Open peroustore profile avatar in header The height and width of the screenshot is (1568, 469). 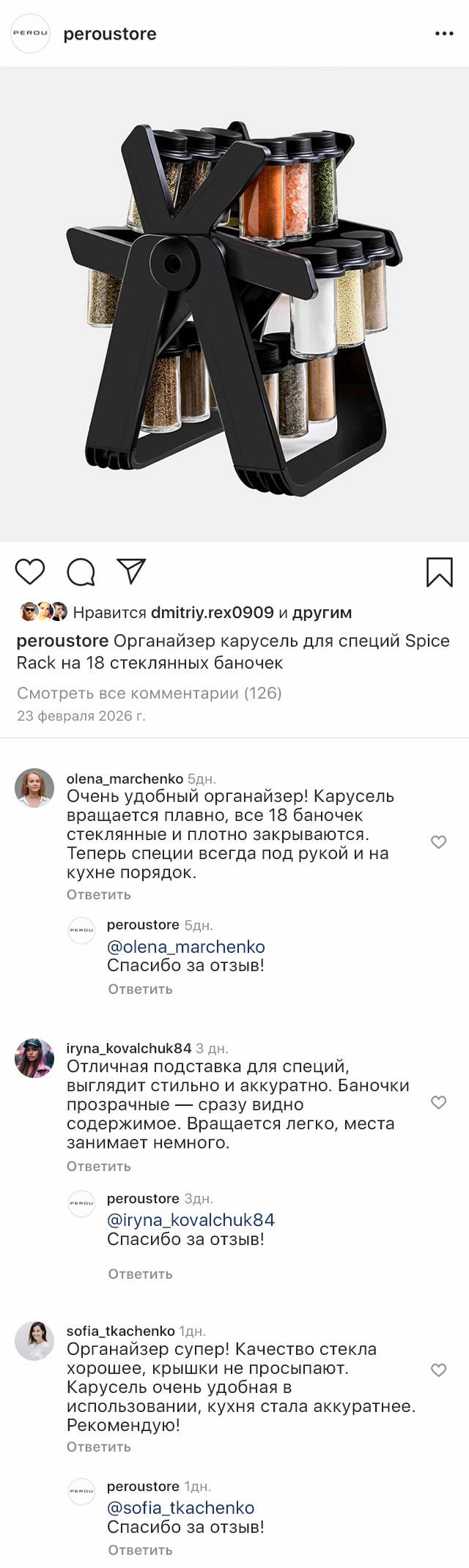(30, 34)
